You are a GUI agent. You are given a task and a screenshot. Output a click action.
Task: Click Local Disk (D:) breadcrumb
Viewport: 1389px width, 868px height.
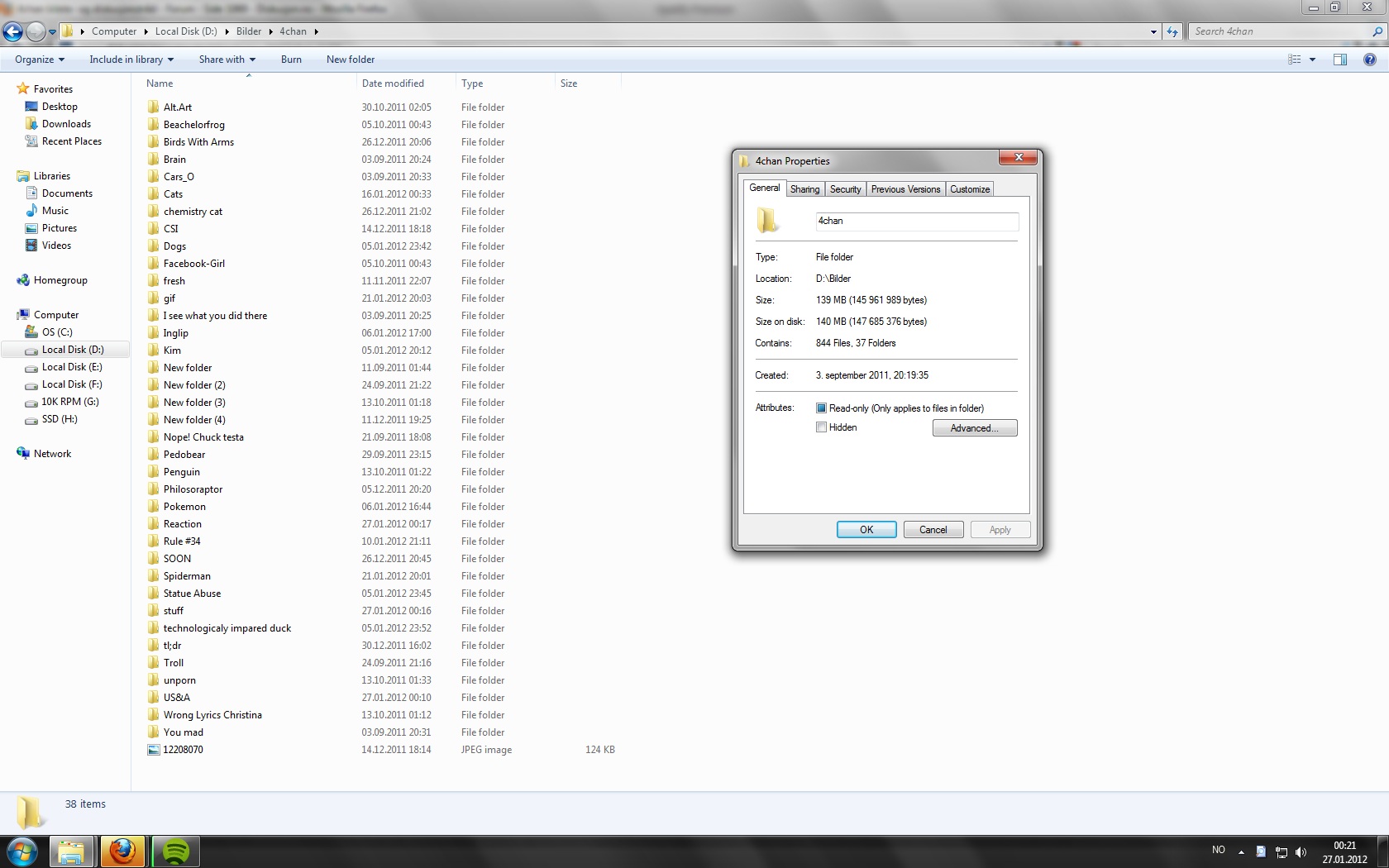186,31
